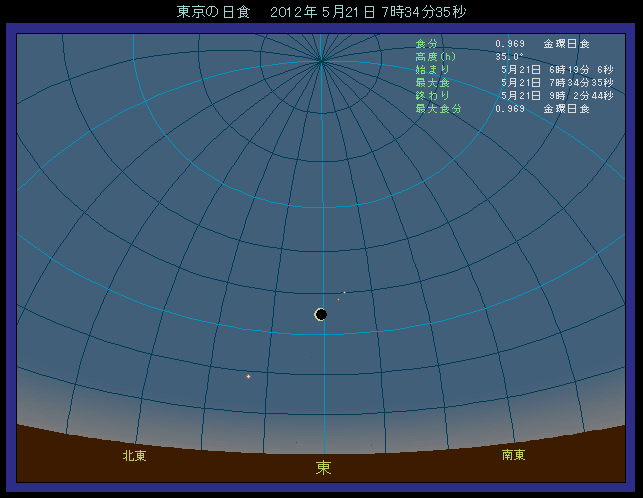
Task: Click the 食分 label in info panel
Action: (x=426, y=44)
